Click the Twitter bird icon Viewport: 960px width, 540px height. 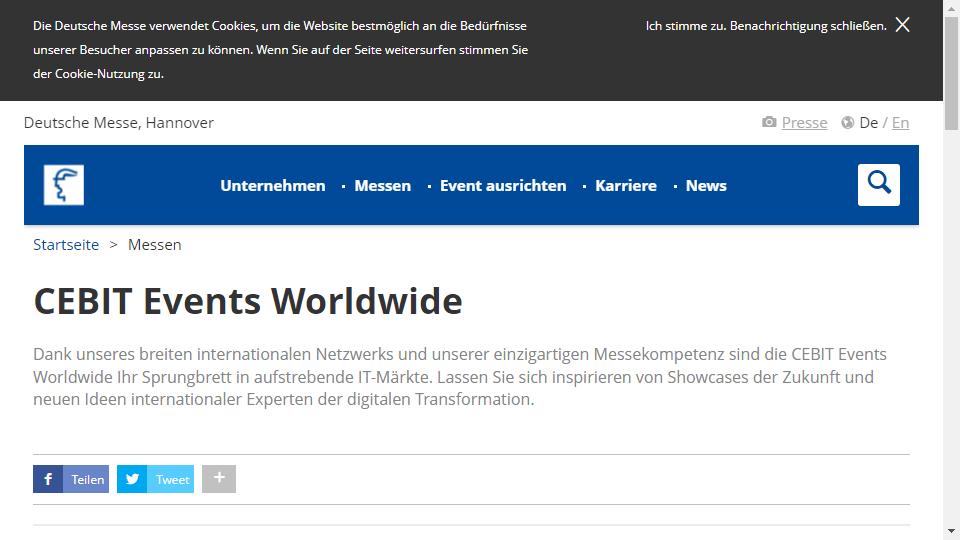point(132,479)
